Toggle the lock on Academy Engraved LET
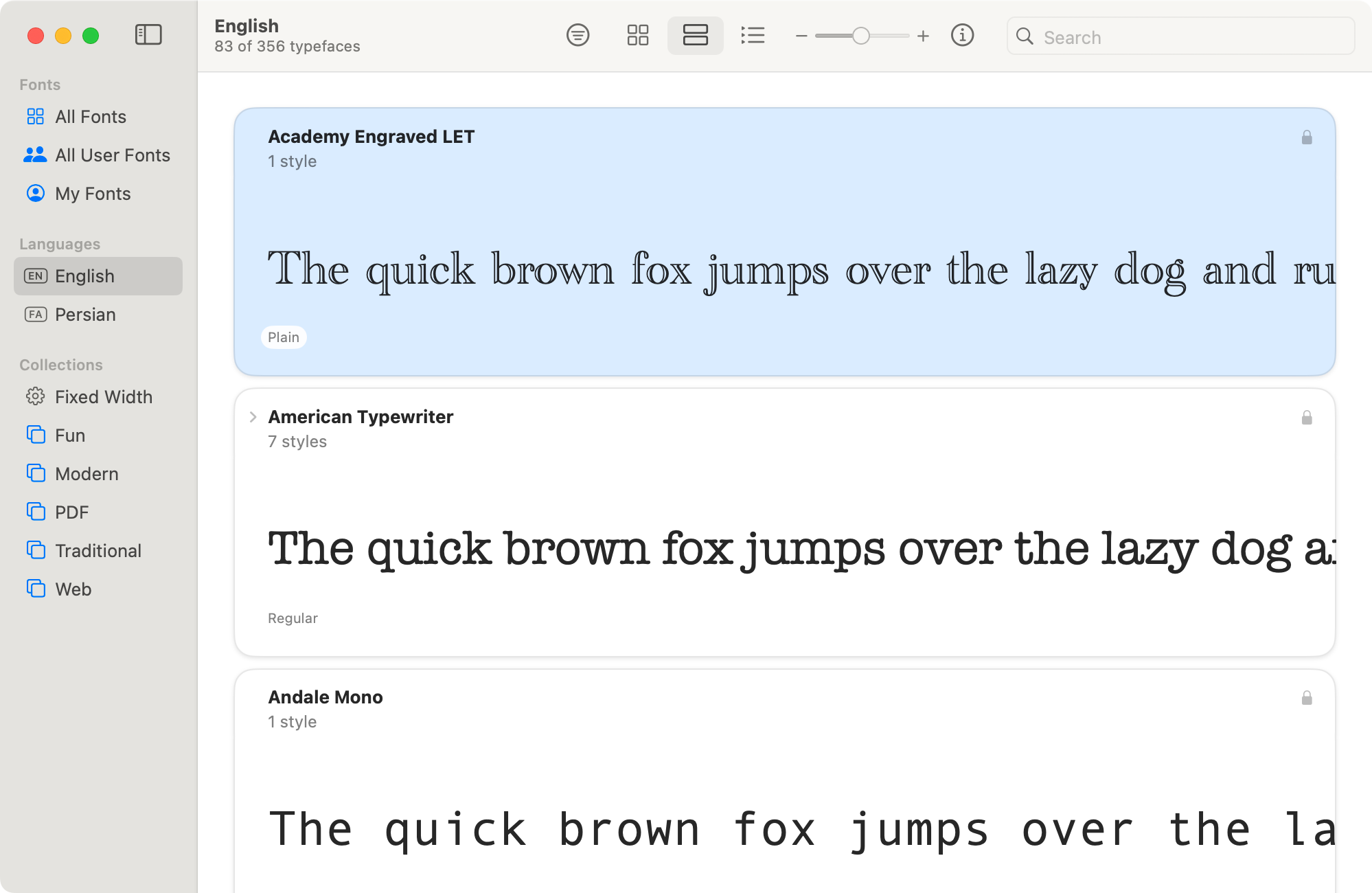The height and width of the screenshot is (893, 1372). tap(1306, 137)
